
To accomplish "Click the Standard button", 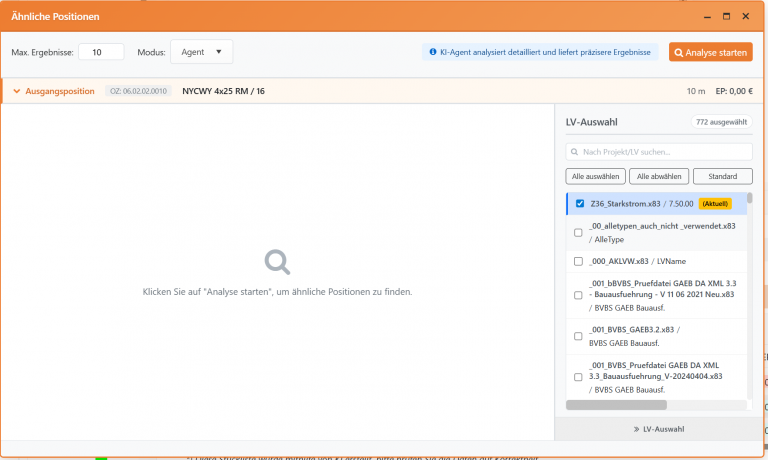I will [722, 177].
